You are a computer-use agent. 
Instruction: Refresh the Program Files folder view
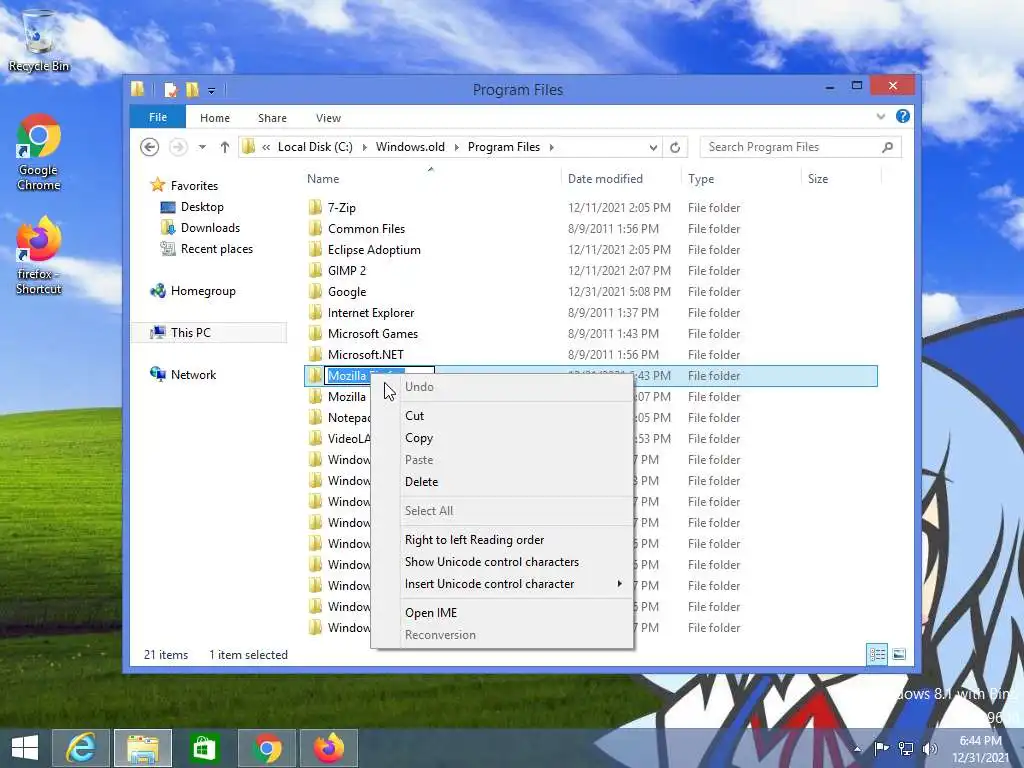[x=675, y=148]
